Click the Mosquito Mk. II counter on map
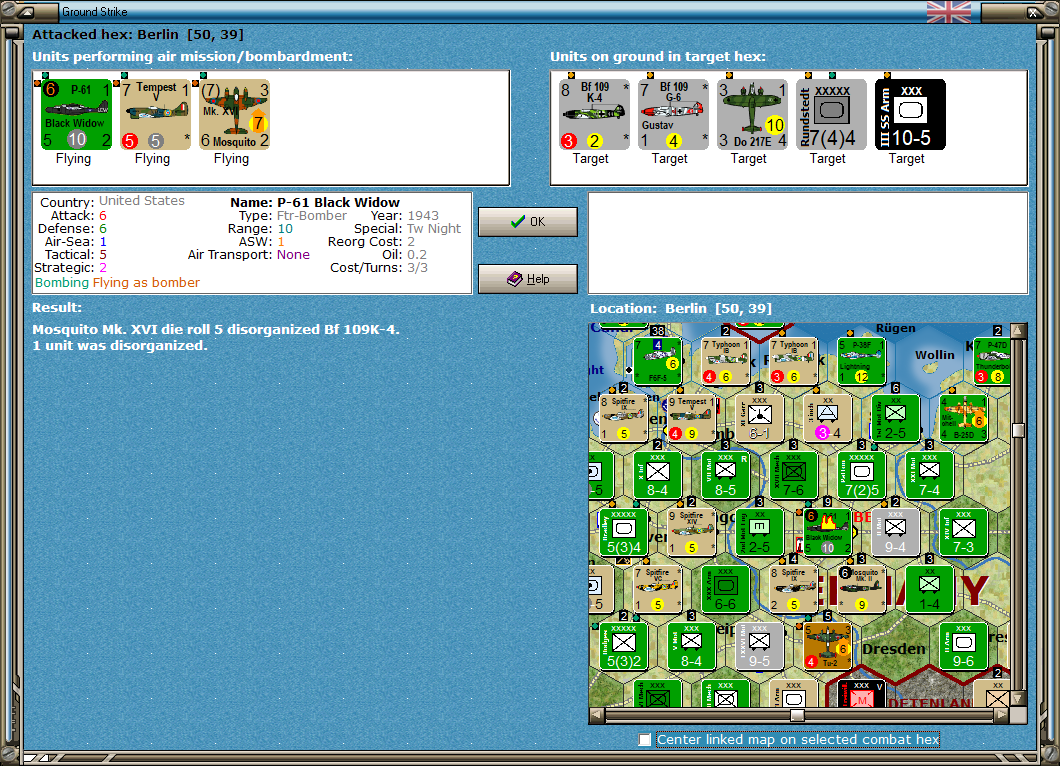 point(862,590)
